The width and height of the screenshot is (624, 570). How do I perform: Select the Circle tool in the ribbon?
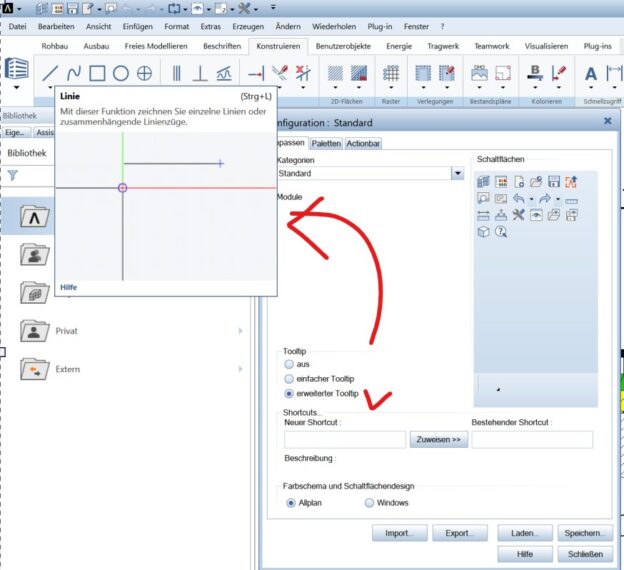(x=120, y=73)
